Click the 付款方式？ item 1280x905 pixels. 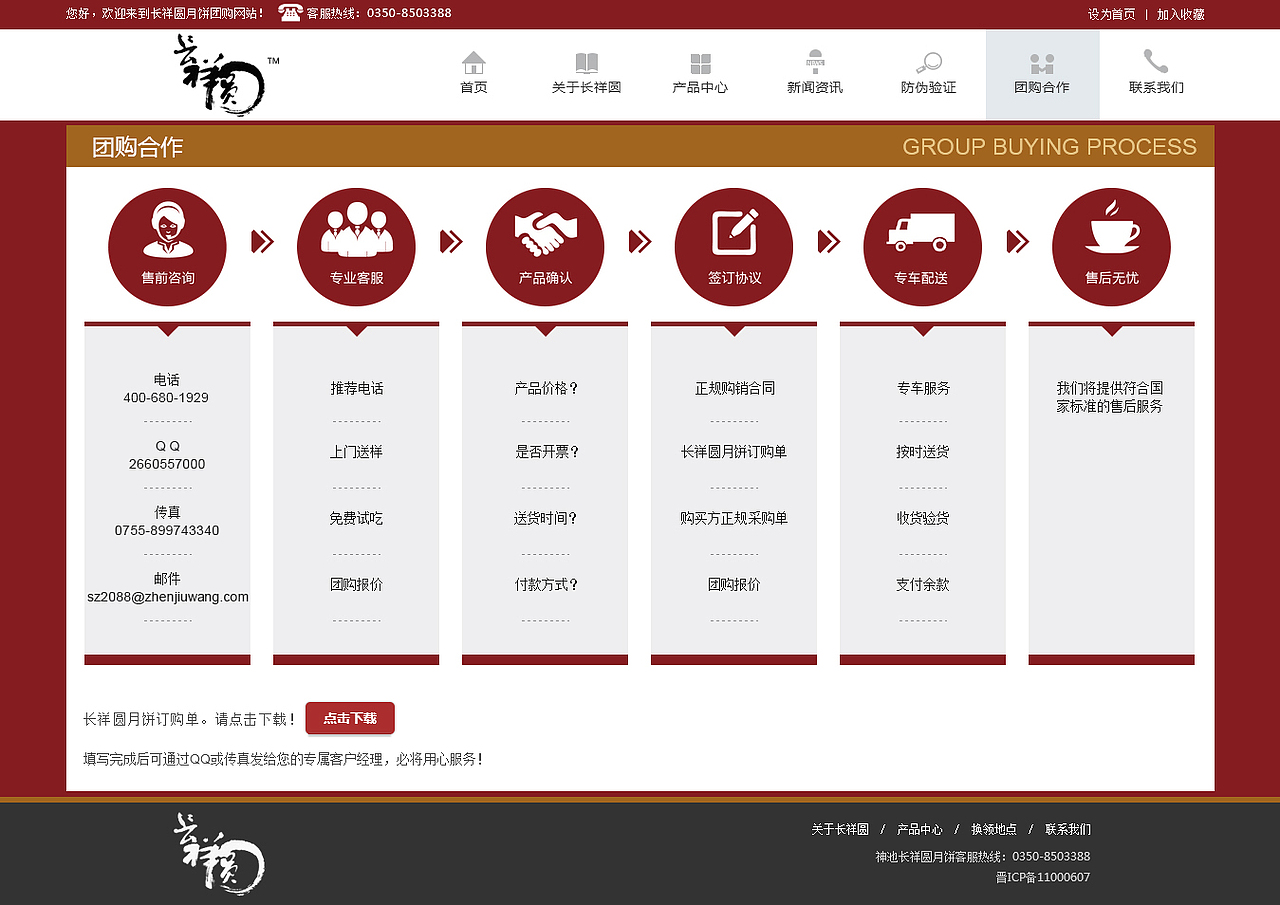pyautogui.click(x=547, y=584)
